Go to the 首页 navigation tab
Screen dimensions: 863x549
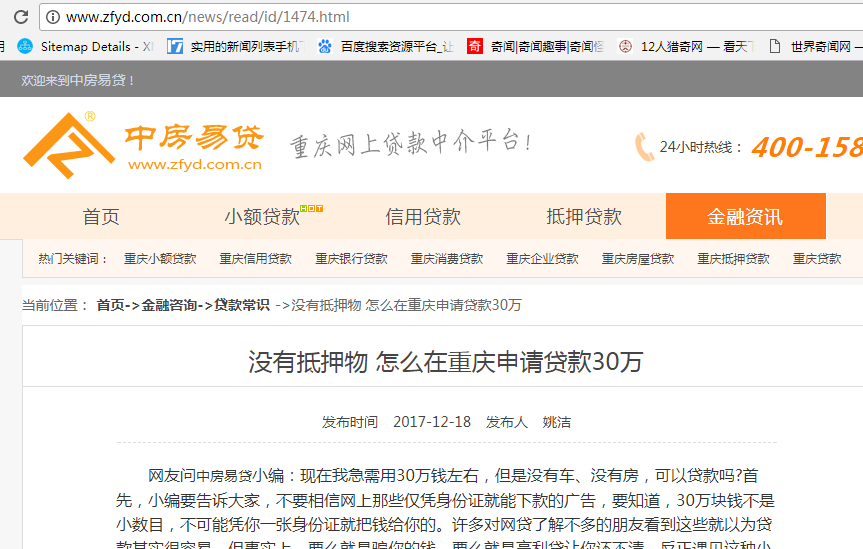pyautogui.click(x=101, y=217)
